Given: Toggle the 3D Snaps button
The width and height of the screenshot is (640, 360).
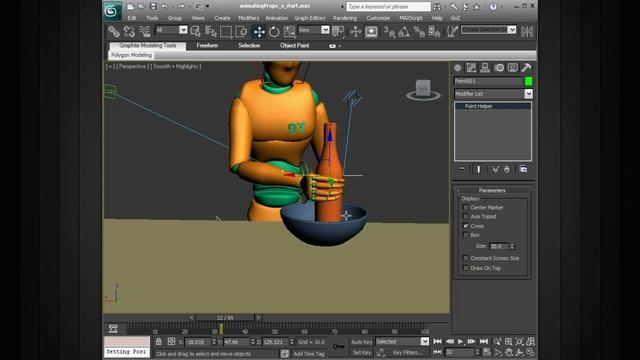Looking at the screenshot, I should point(389,31).
